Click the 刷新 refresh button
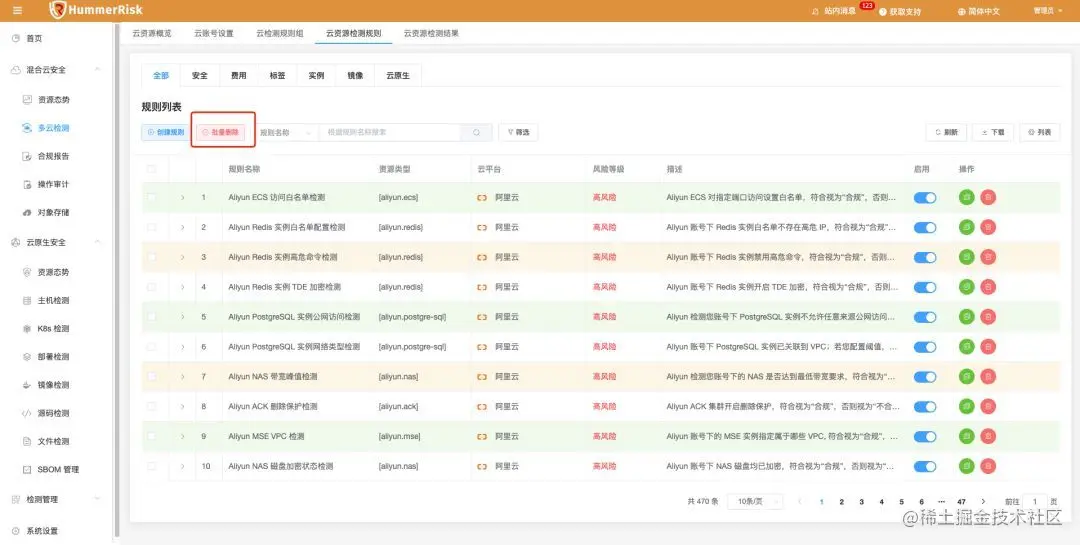This screenshot has height=545, width=1080. 946,132
